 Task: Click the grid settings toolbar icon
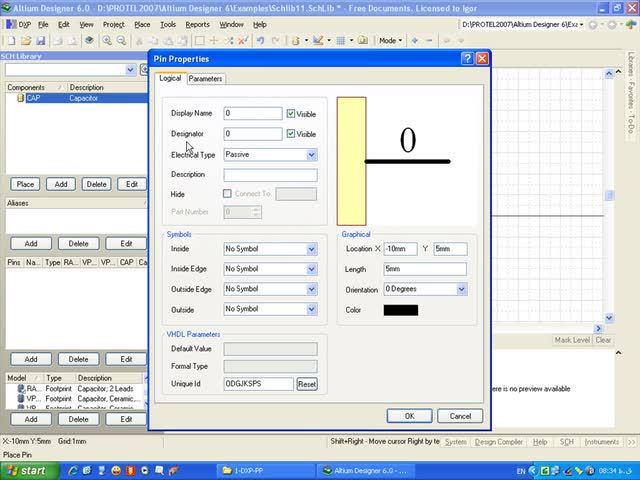[340, 40]
